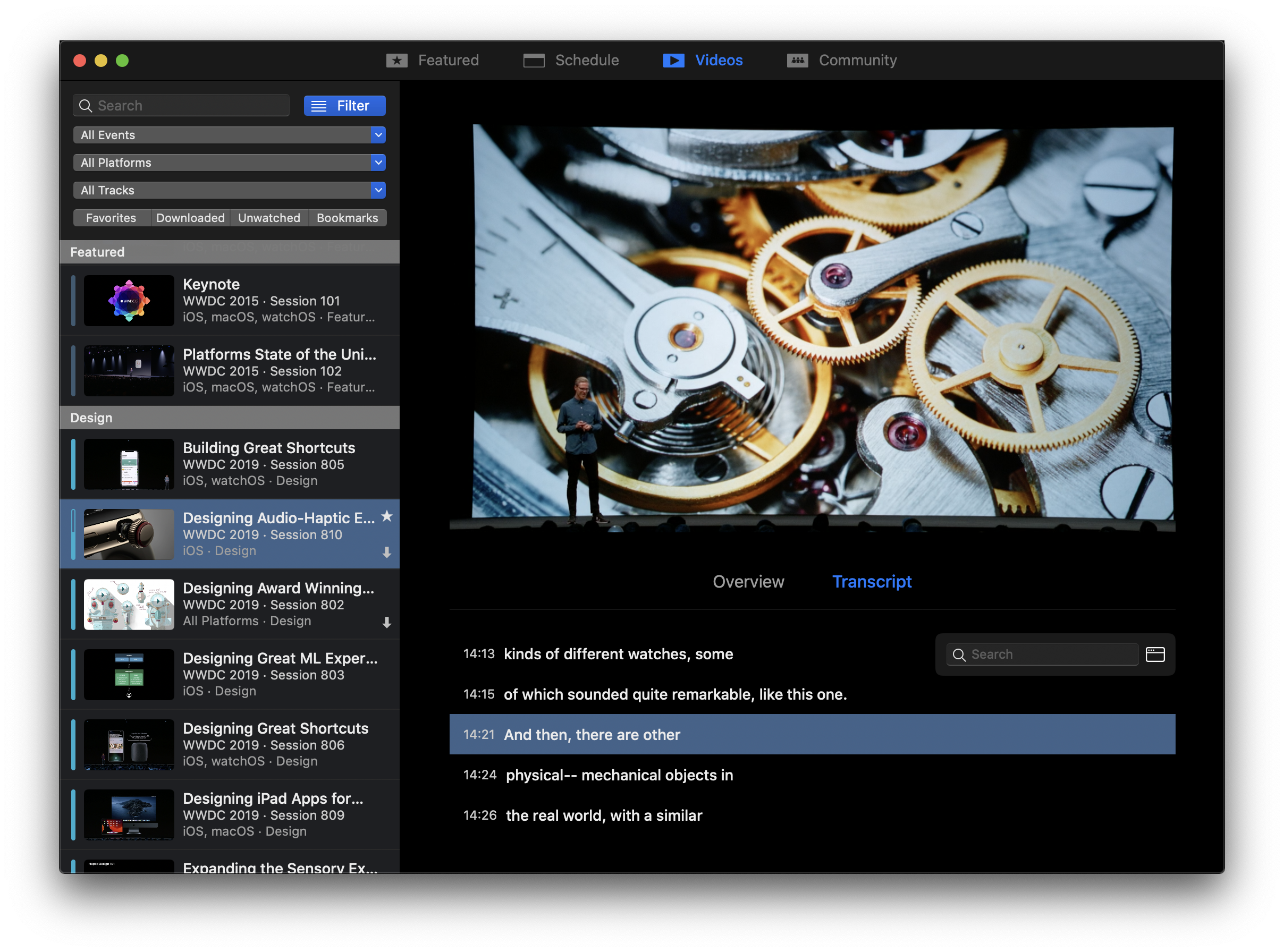
Task: Click the transcript window icon beside search
Action: click(1155, 654)
